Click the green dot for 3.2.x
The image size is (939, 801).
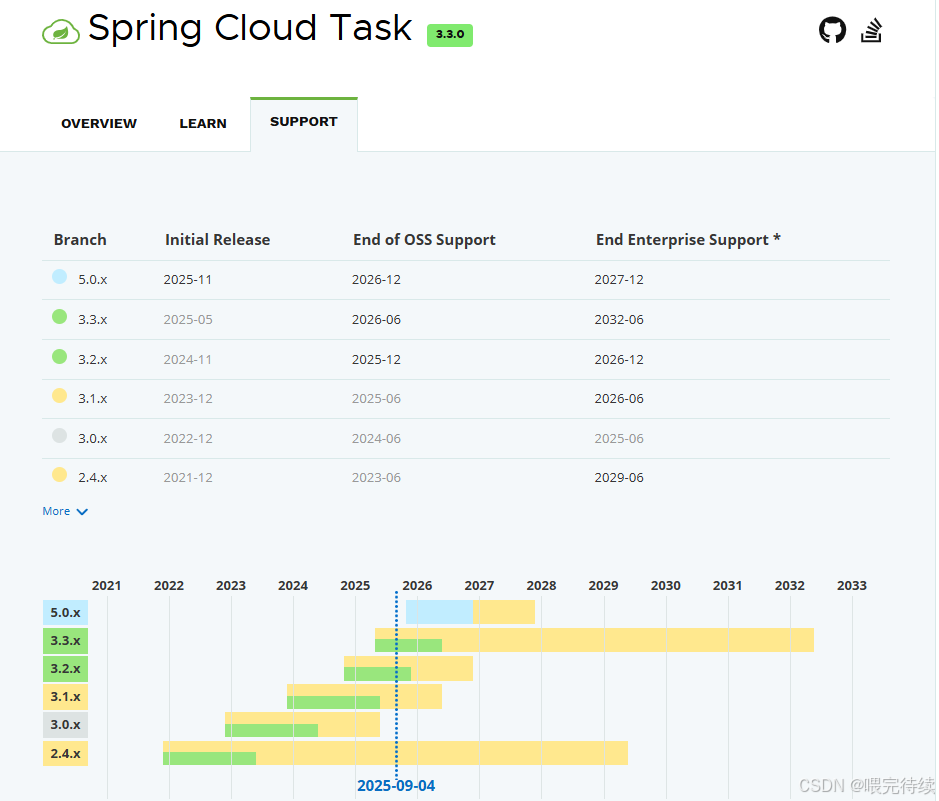[59, 357]
